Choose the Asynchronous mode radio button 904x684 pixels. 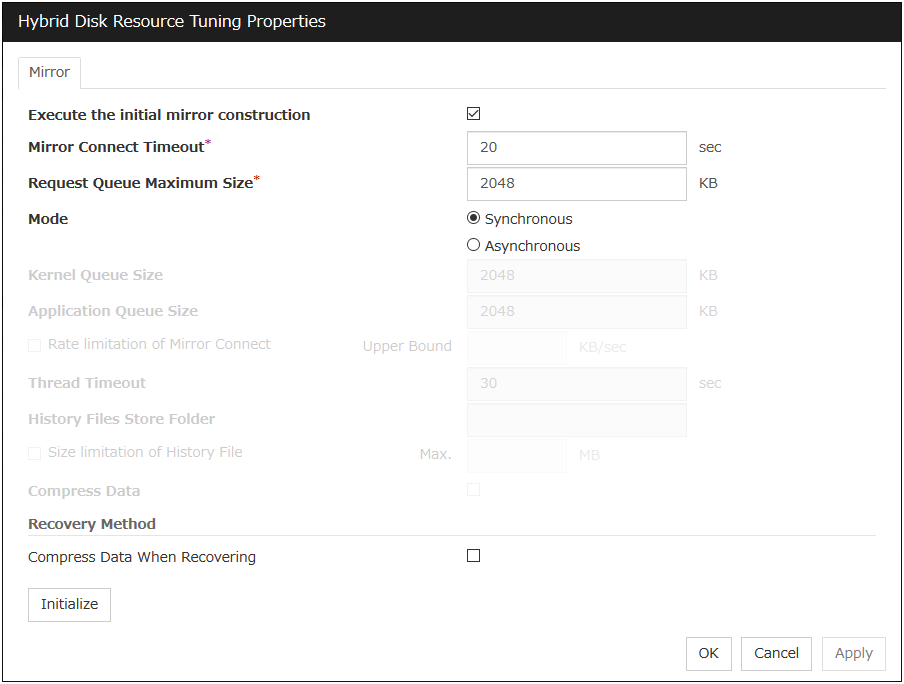(x=474, y=246)
